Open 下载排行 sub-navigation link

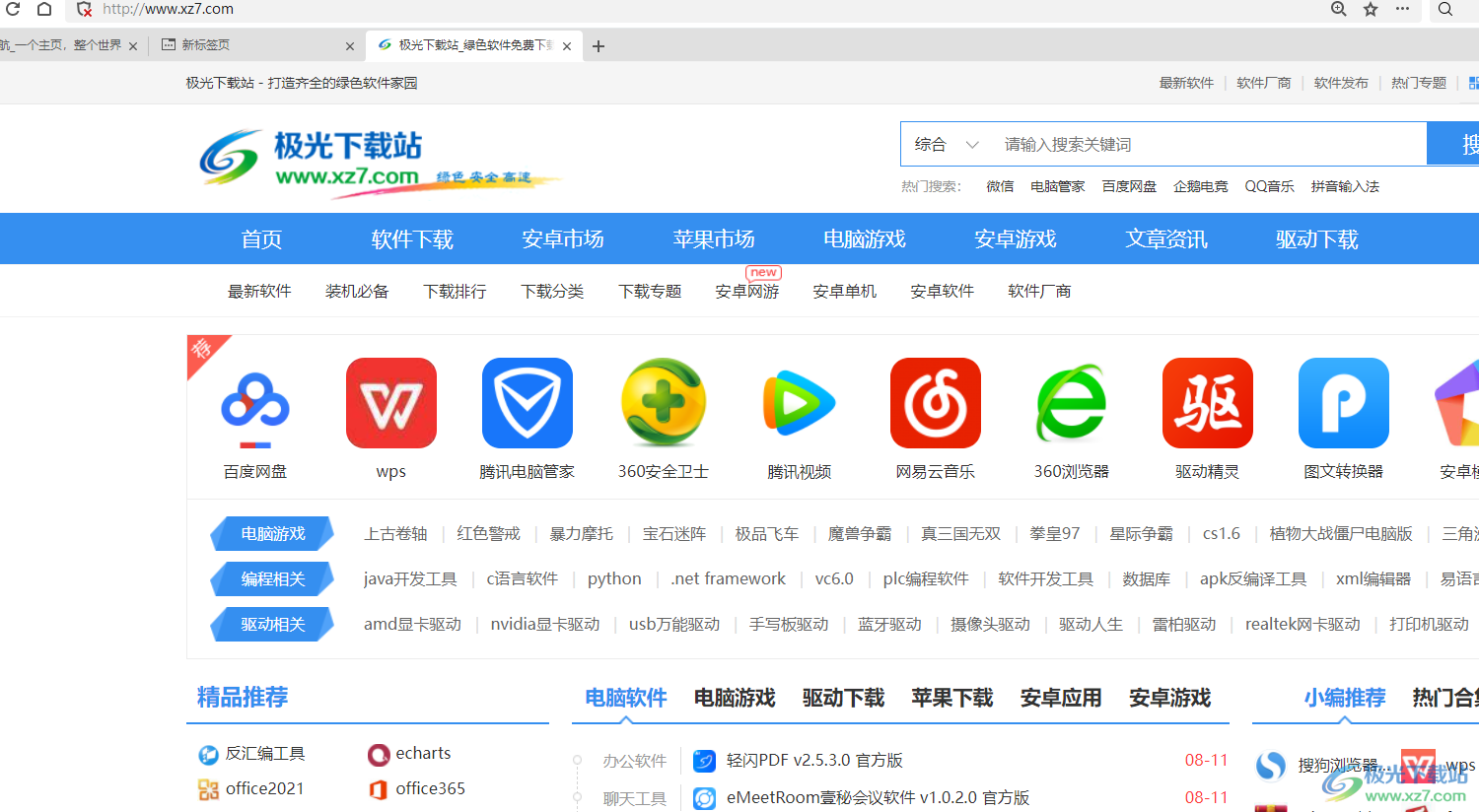pos(455,292)
